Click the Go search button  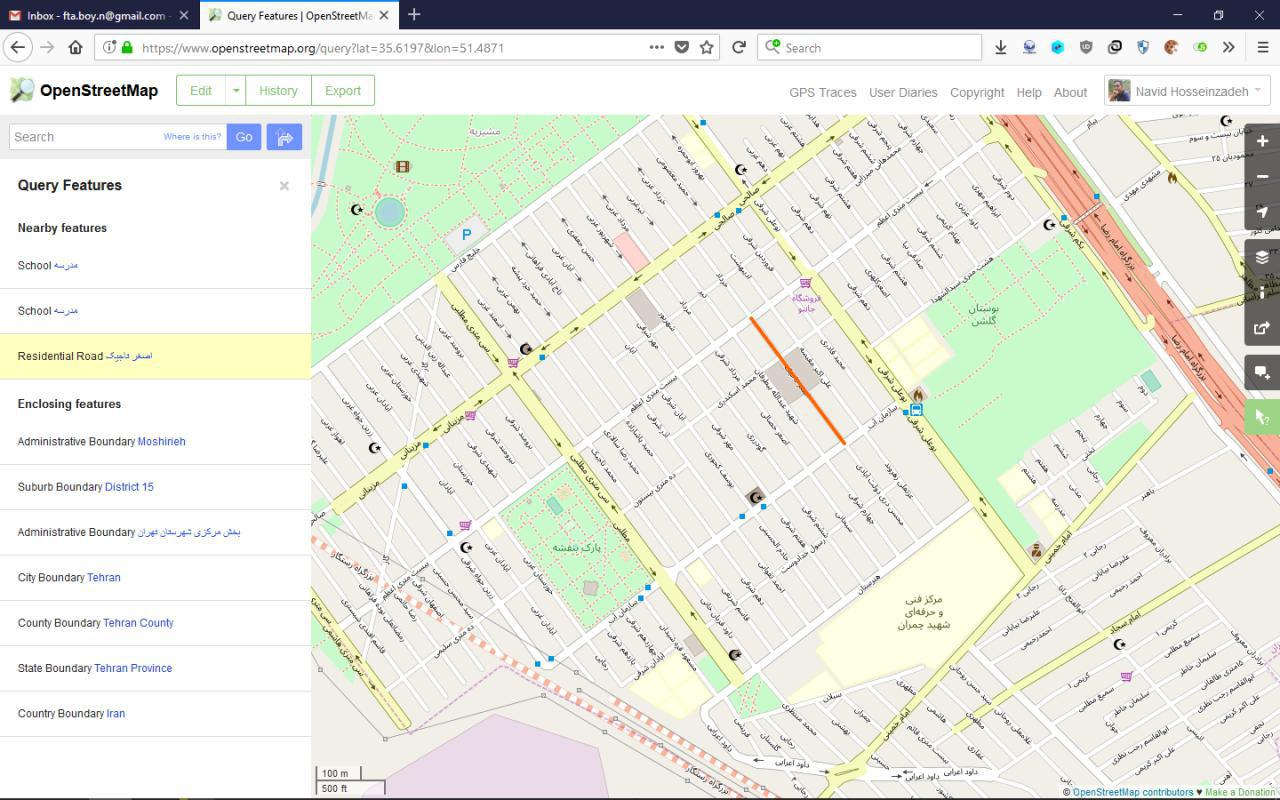244,137
